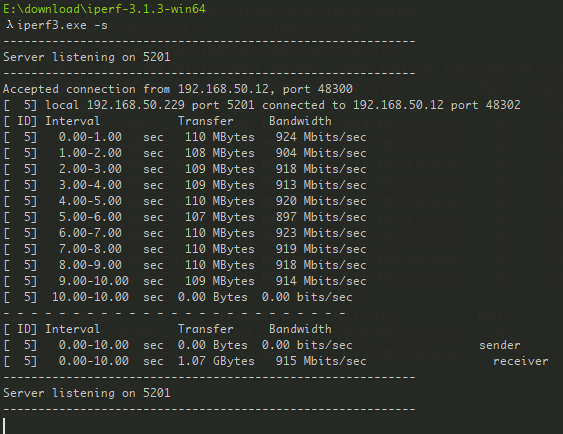Screen dimensions: 563x434
Task: Click the first Transfer column header
Action: click(x=206, y=121)
